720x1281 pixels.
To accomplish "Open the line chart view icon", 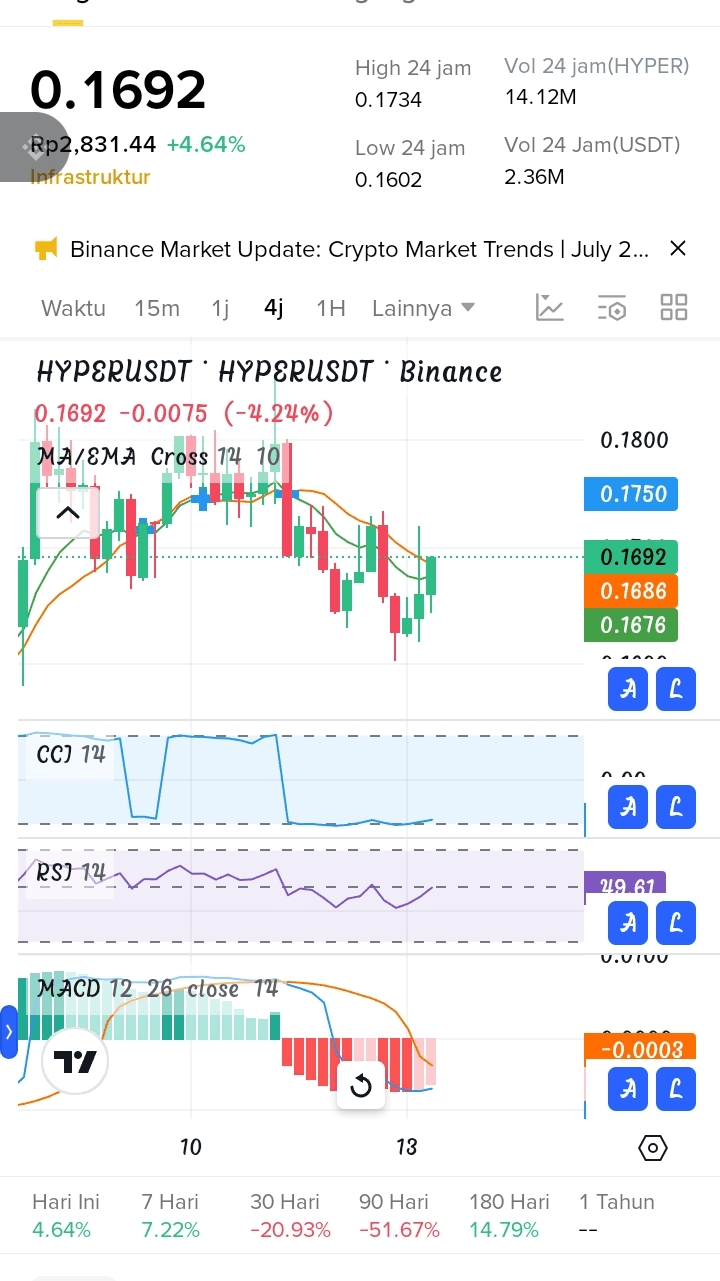I will (x=550, y=307).
